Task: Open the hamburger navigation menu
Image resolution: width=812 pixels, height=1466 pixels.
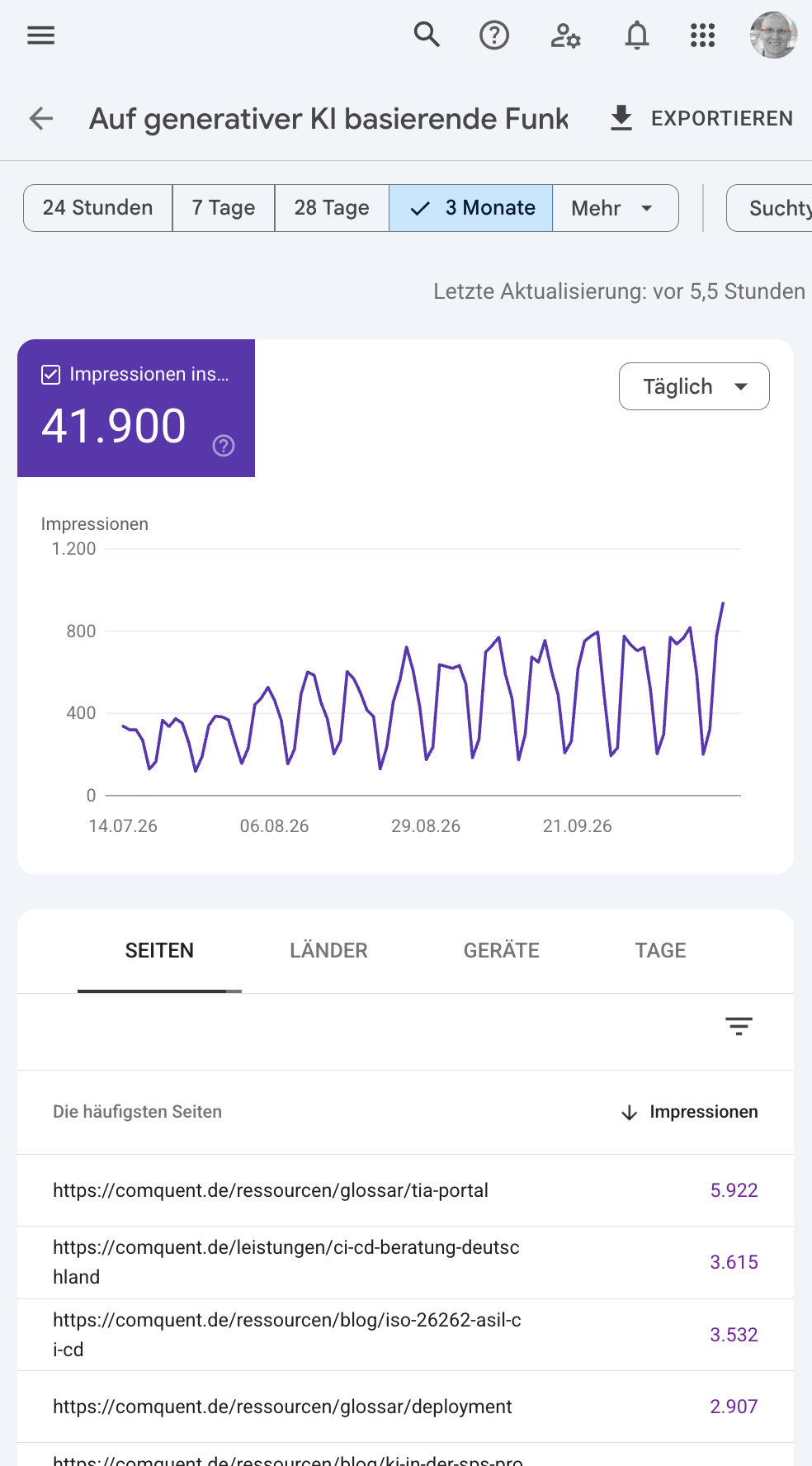Action: point(40,35)
